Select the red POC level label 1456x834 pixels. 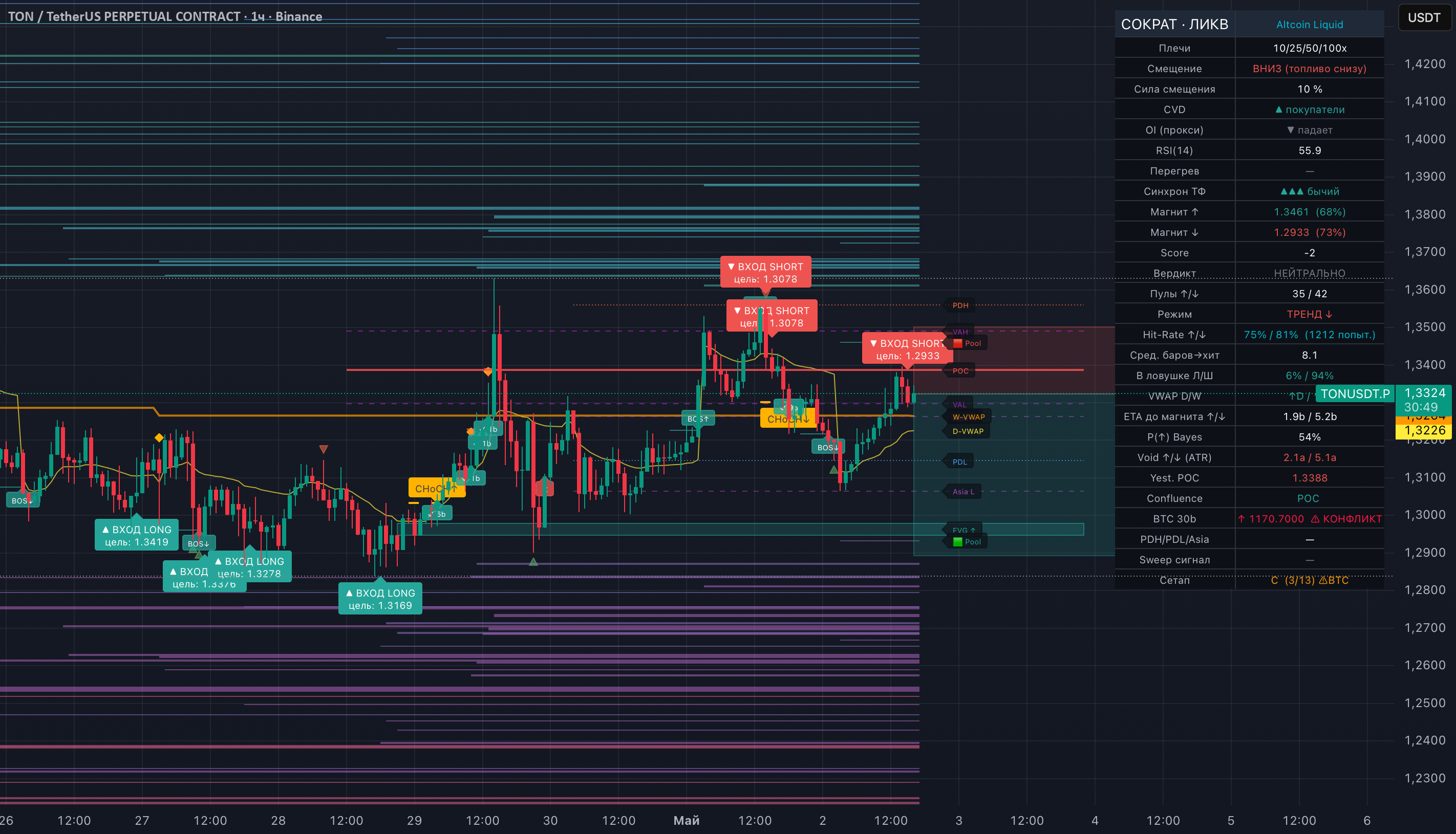pyautogui.click(x=960, y=371)
